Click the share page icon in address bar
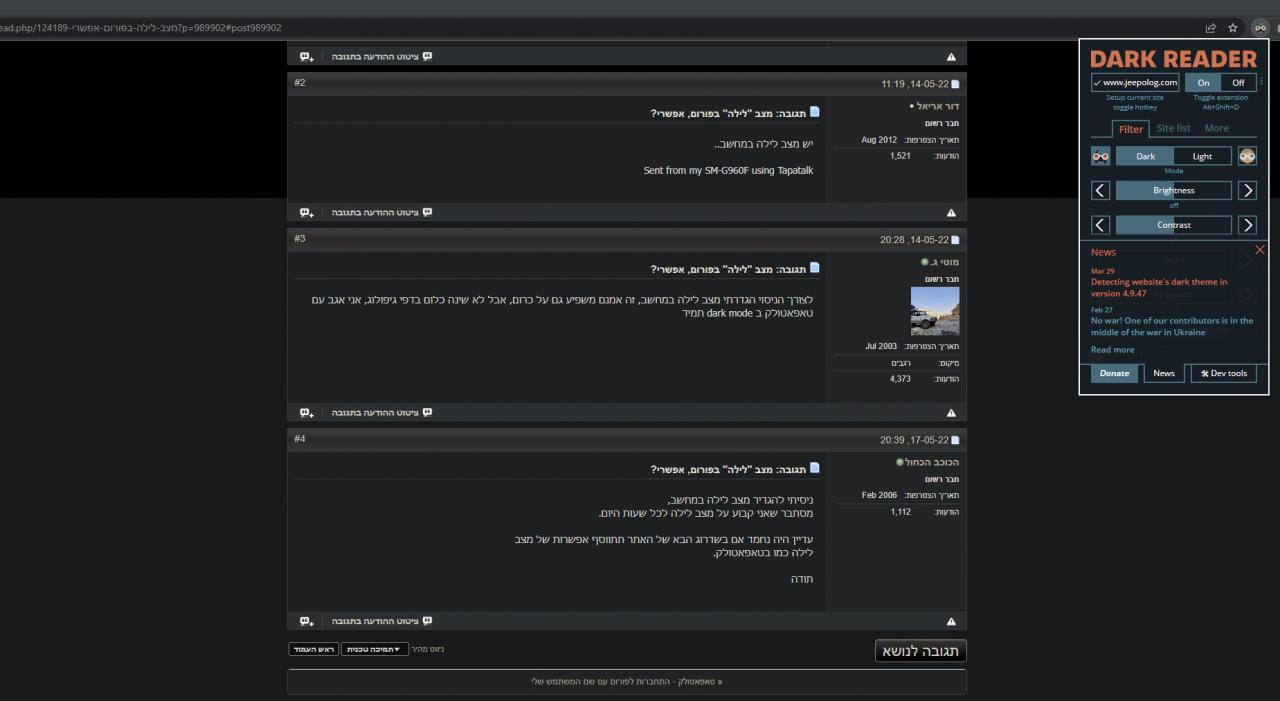Image resolution: width=1280 pixels, height=701 pixels. pyautogui.click(x=1211, y=28)
